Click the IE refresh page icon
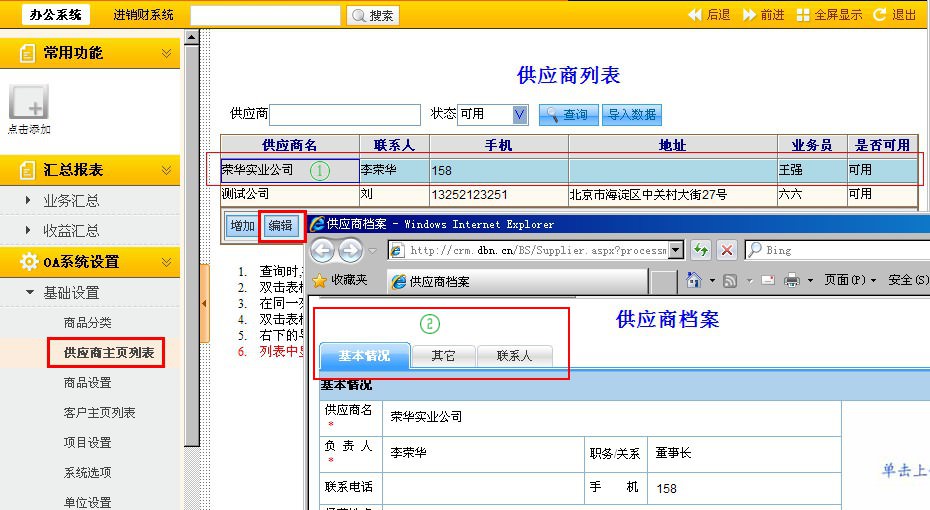 coord(701,250)
